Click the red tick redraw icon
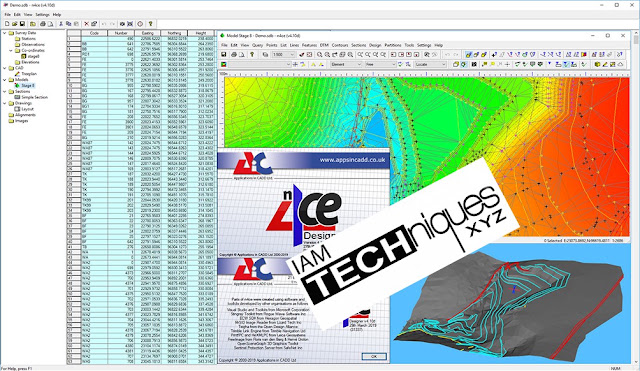640x371 pixels. click(302, 54)
